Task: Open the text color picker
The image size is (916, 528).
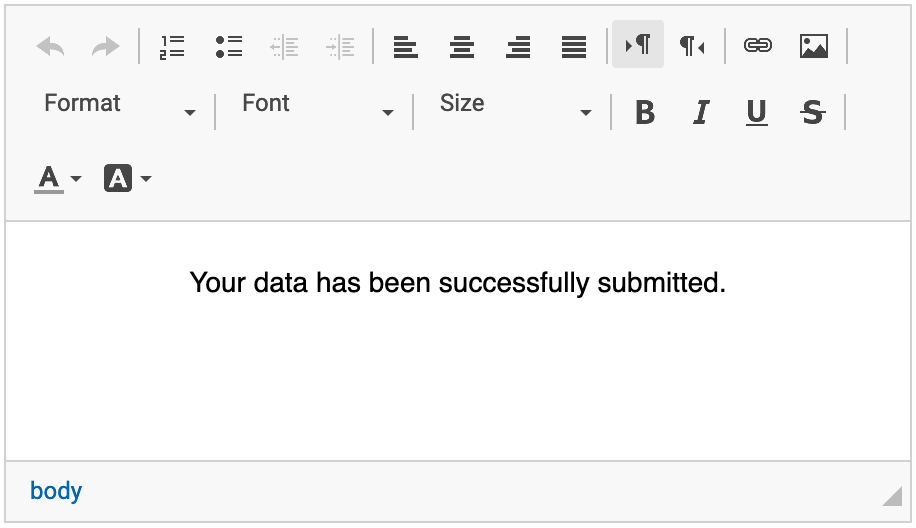Action: tap(58, 179)
